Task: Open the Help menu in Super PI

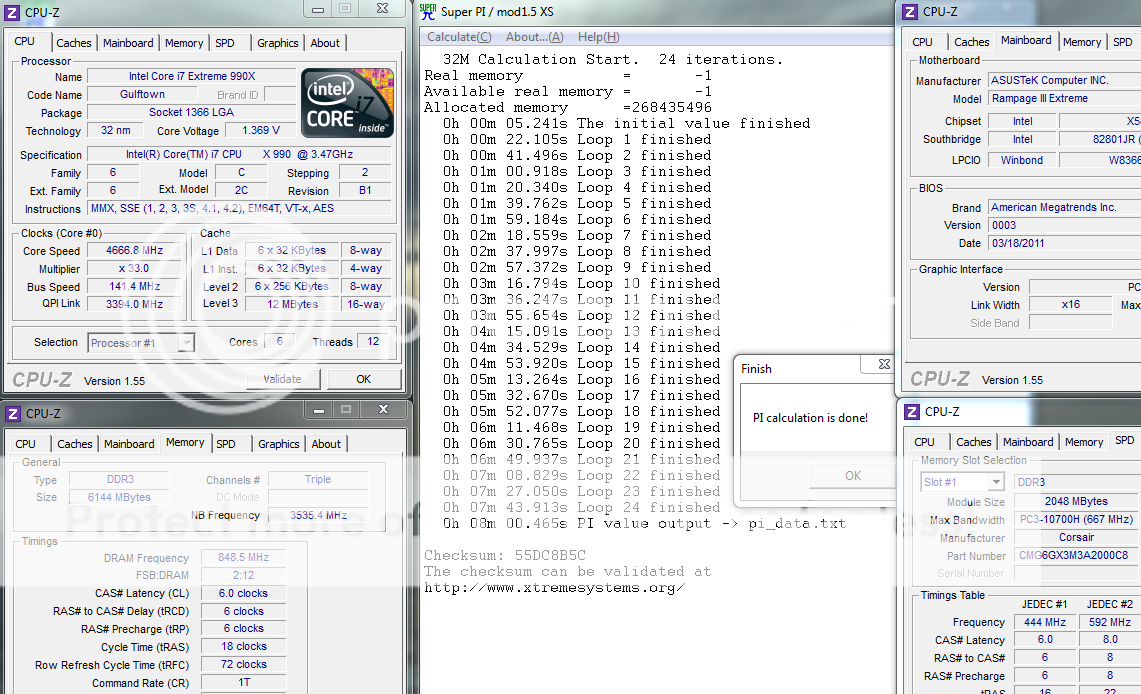Action: pyautogui.click(x=599, y=37)
